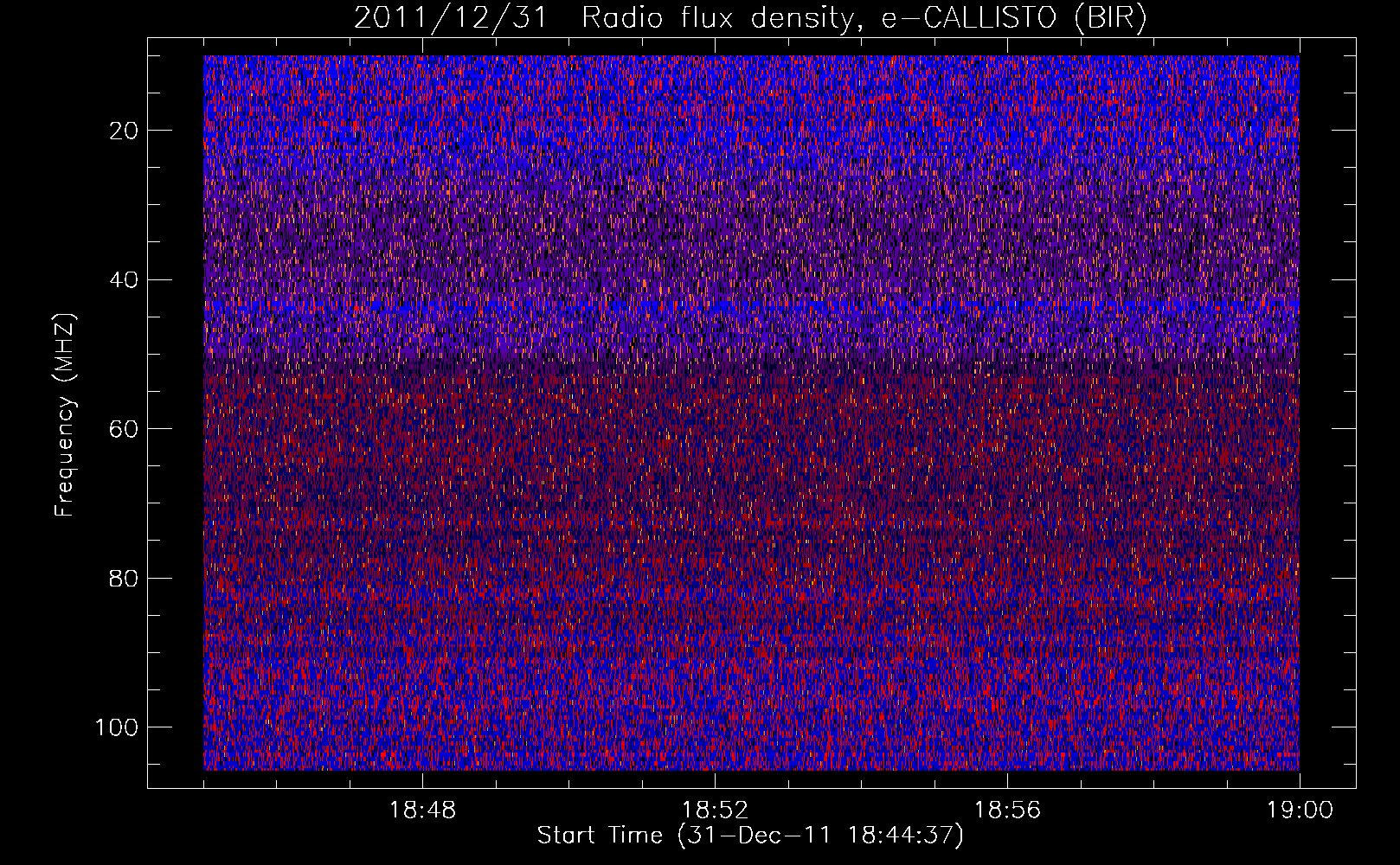Click the 18:48 time tick label
The image size is (1400, 865).
coord(422,811)
